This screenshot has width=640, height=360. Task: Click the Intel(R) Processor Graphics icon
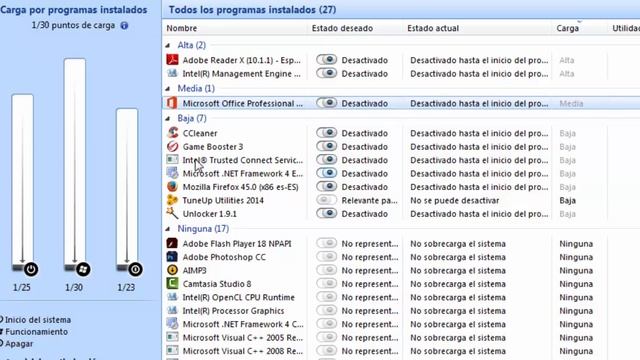point(172,311)
